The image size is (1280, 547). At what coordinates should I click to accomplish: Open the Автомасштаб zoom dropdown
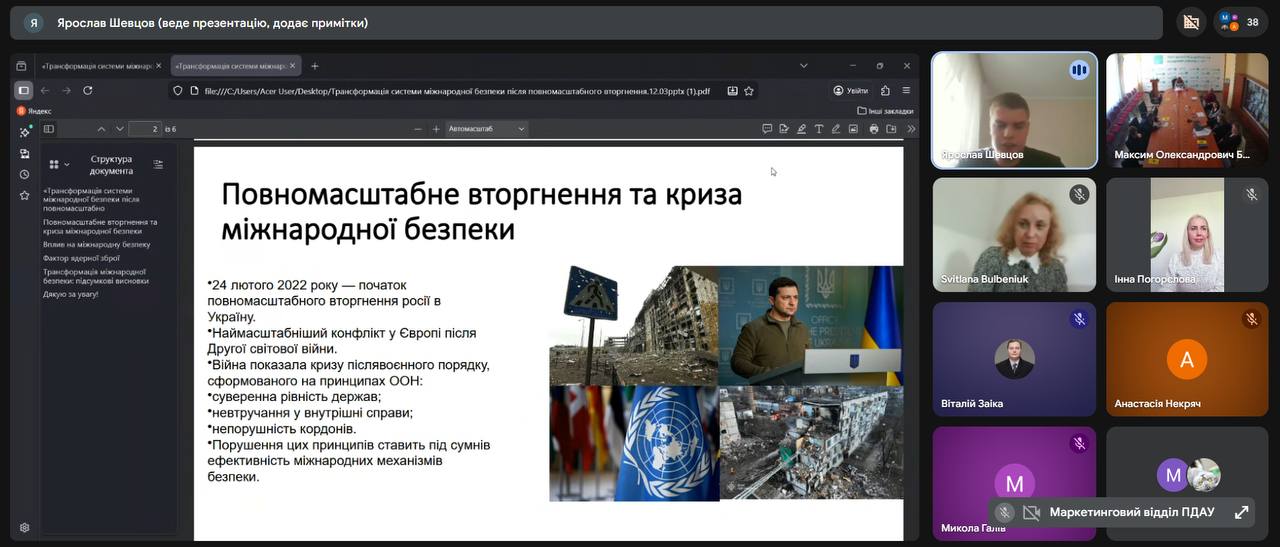coord(486,129)
